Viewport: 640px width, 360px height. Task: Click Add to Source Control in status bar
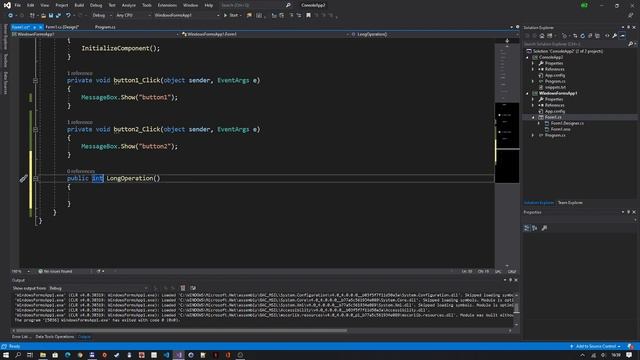pyautogui.click(x=596, y=347)
